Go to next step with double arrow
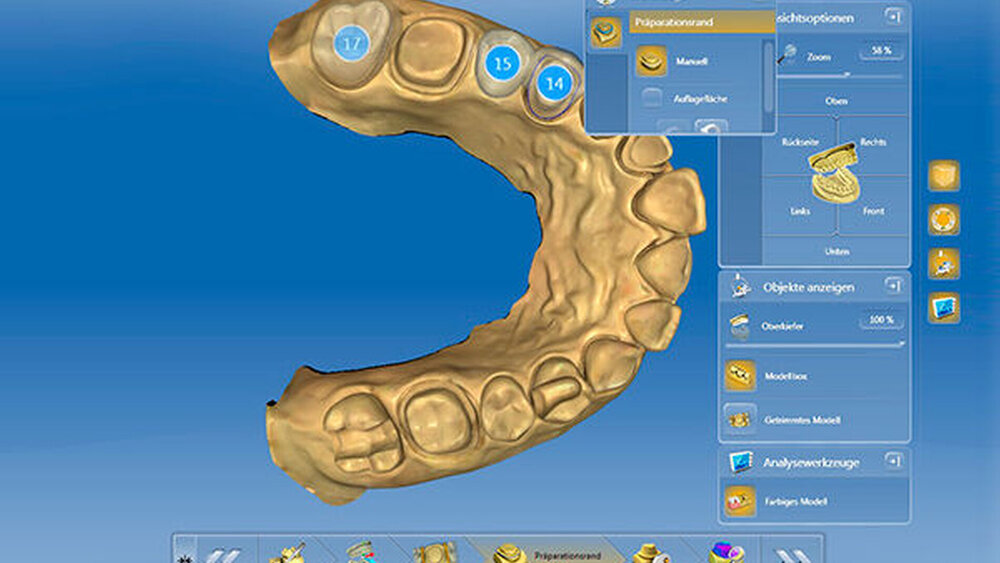Image resolution: width=1000 pixels, height=563 pixels. [x=790, y=552]
